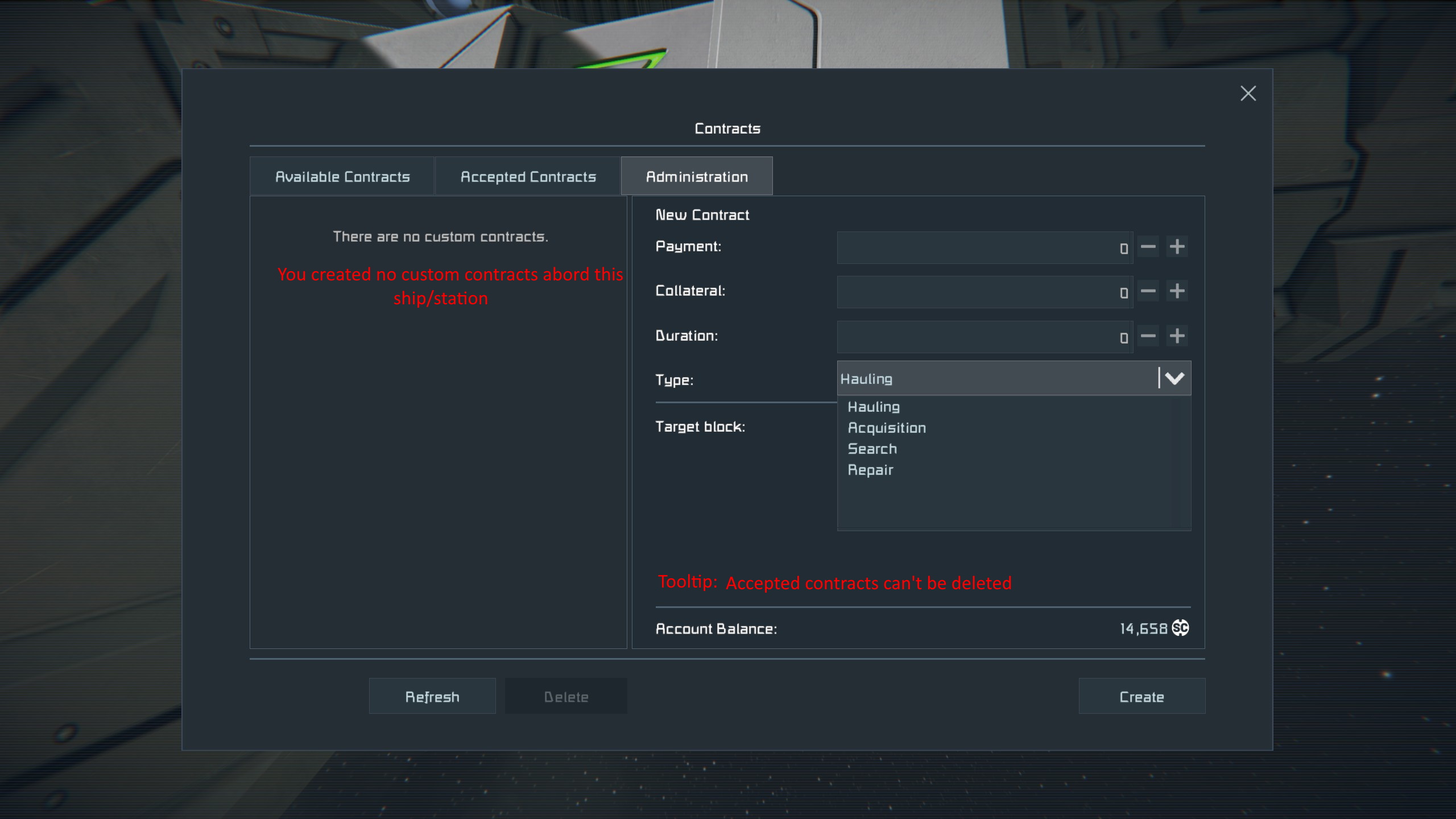Click into the Payment amount field
The width and height of the screenshot is (1456, 819).
pos(984,248)
